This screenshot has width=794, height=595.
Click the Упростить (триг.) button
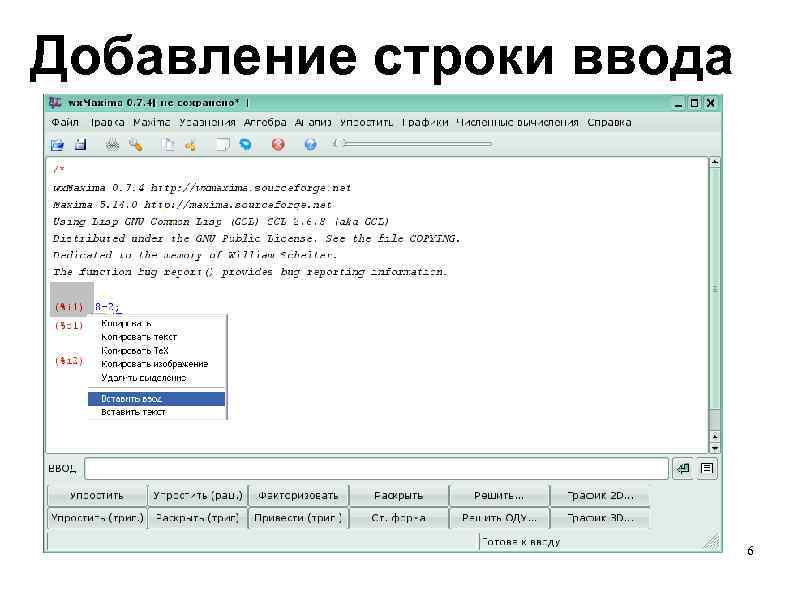(x=97, y=518)
